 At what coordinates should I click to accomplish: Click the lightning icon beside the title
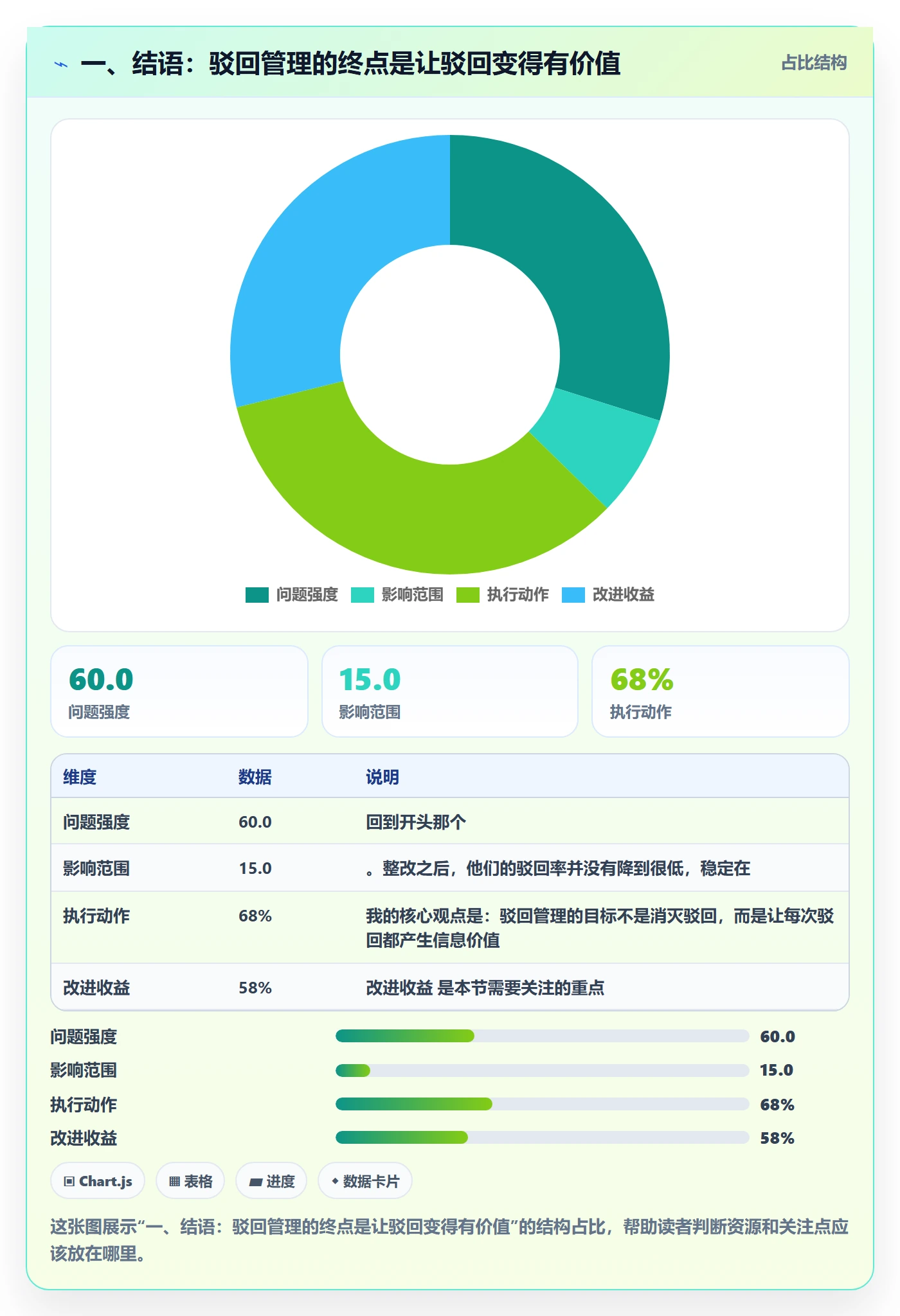61,64
